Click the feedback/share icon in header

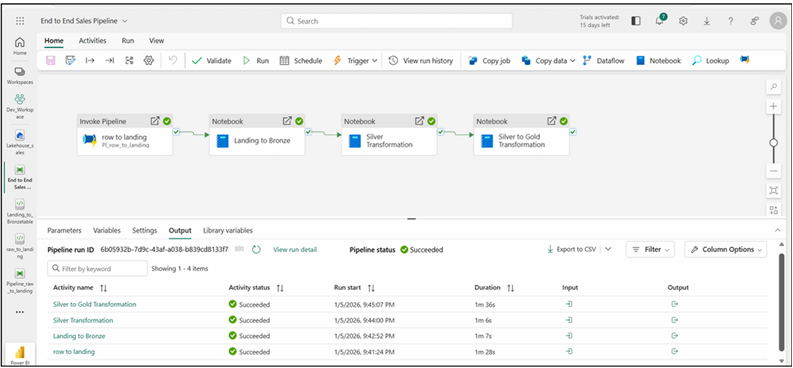coord(755,21)
